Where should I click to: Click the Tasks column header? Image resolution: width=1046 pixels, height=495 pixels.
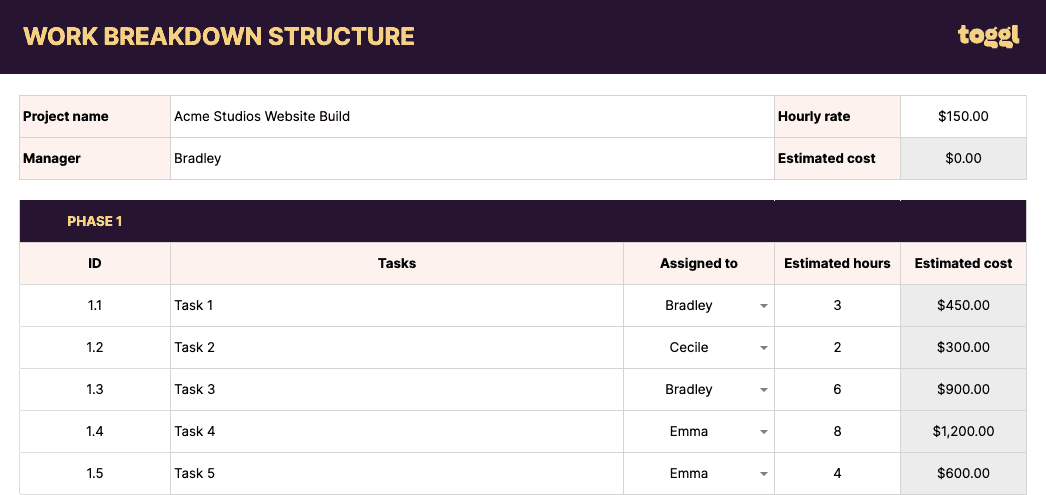pos(396,263)
